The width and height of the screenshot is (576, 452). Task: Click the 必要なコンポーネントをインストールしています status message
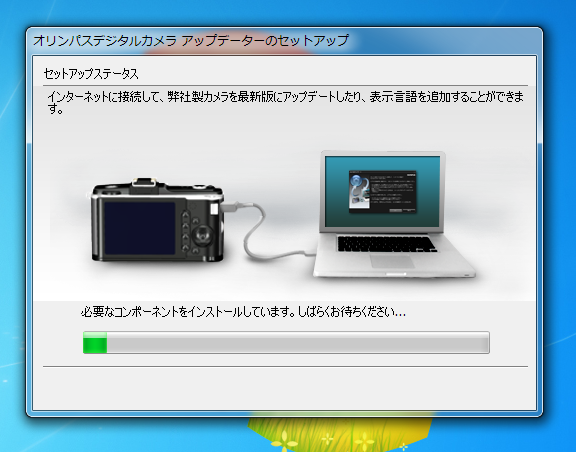click(x=243, y=312)
